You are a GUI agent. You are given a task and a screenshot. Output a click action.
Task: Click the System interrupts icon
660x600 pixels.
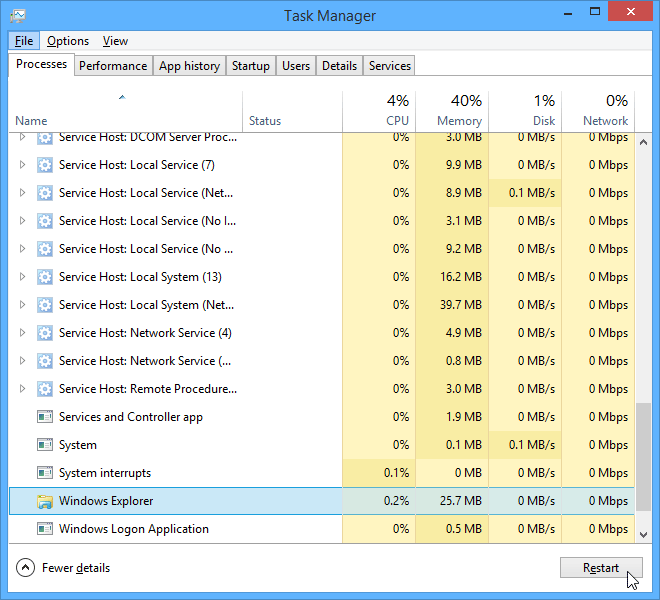click(x=45, y=473)
